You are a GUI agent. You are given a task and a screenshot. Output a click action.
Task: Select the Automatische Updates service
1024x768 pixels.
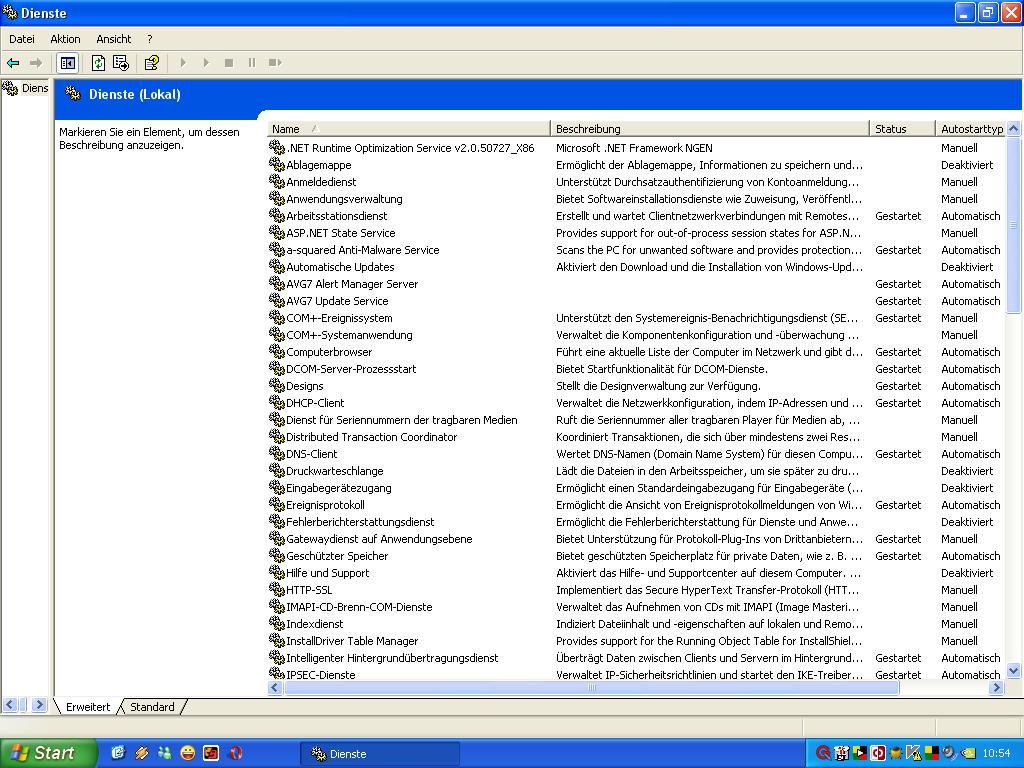pyautogui.click(x=340, y=266)
